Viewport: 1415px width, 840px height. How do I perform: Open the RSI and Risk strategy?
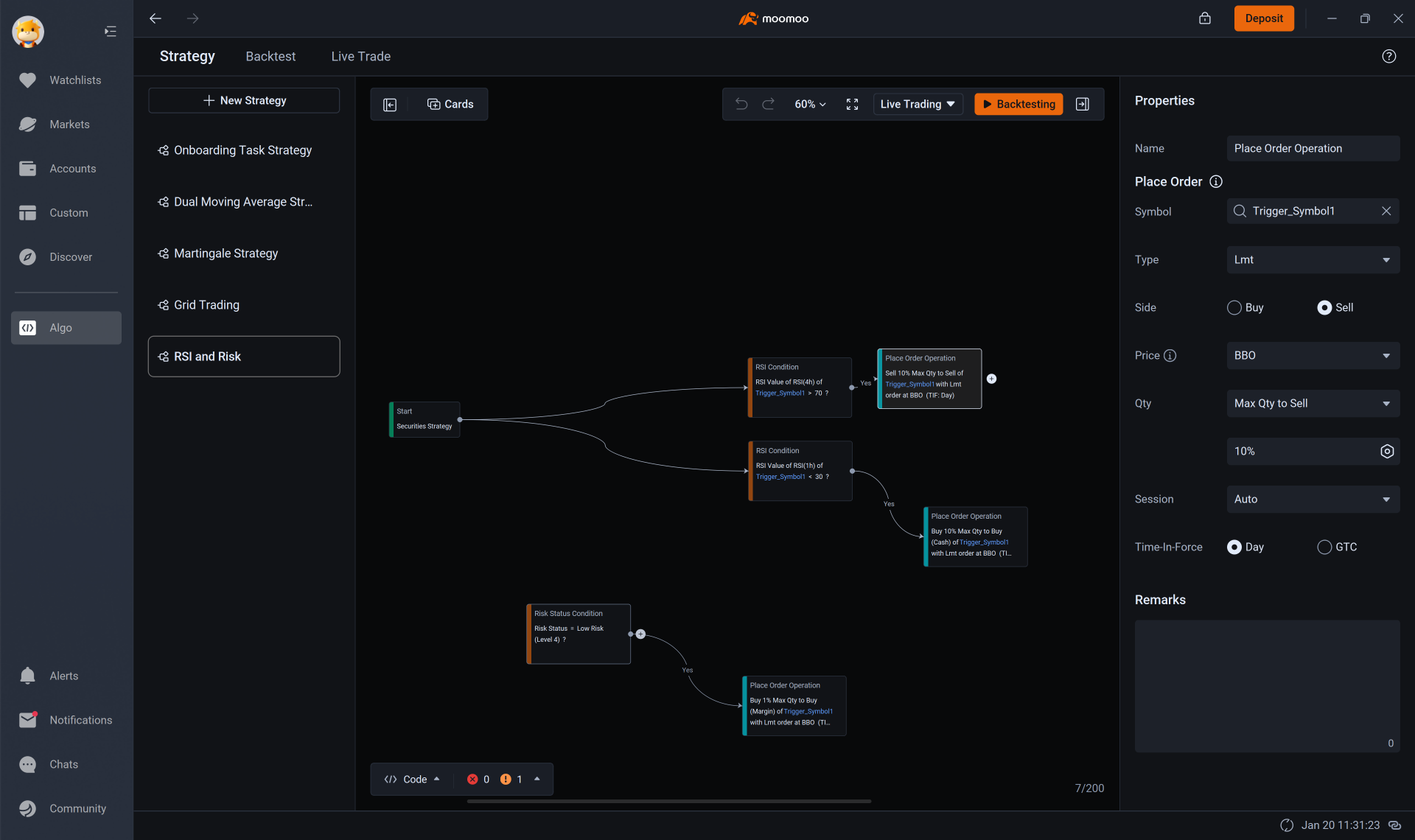tap(243, 356)
